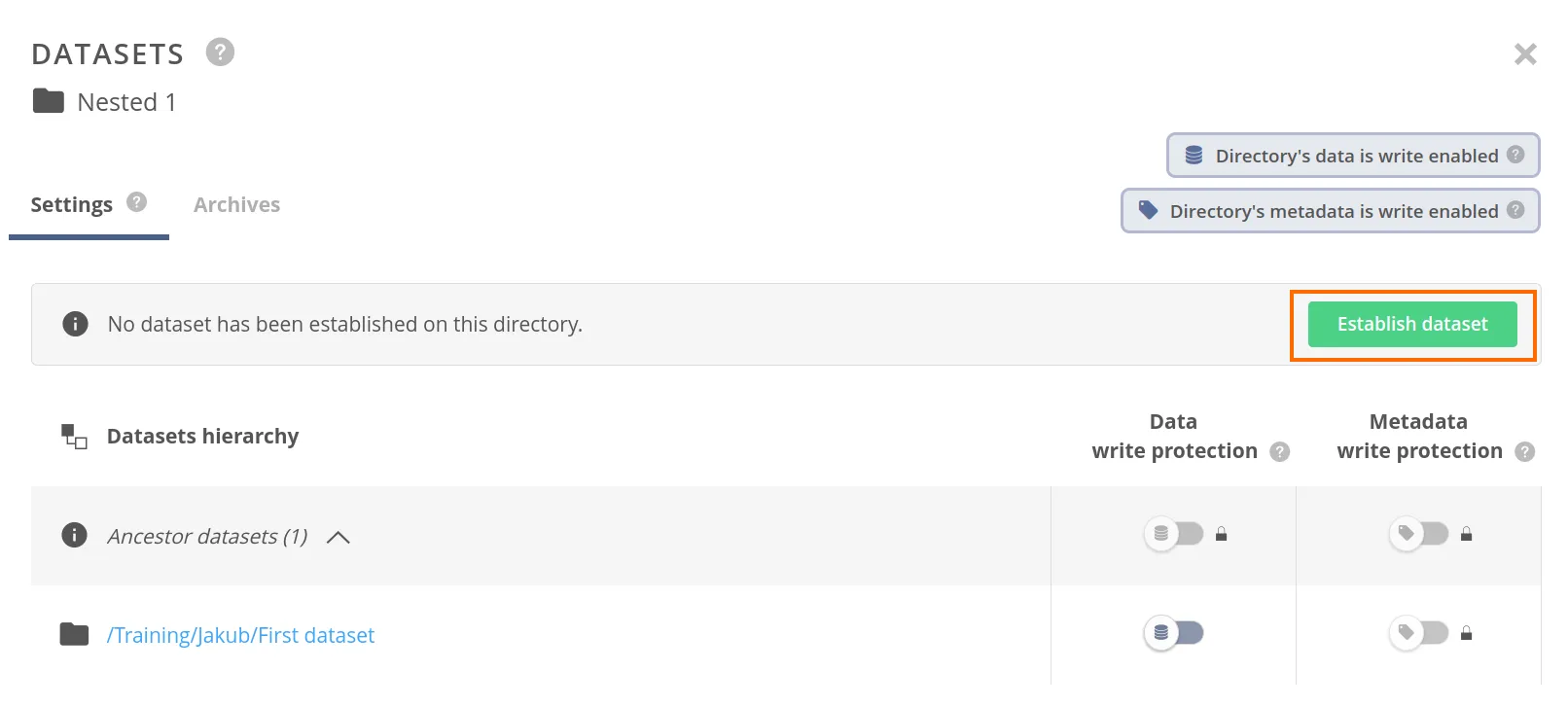This screenshot has height=707, width=1568.
Task: Click the help icon beside Metadata write protection
Action: (x=1527, y=451)
